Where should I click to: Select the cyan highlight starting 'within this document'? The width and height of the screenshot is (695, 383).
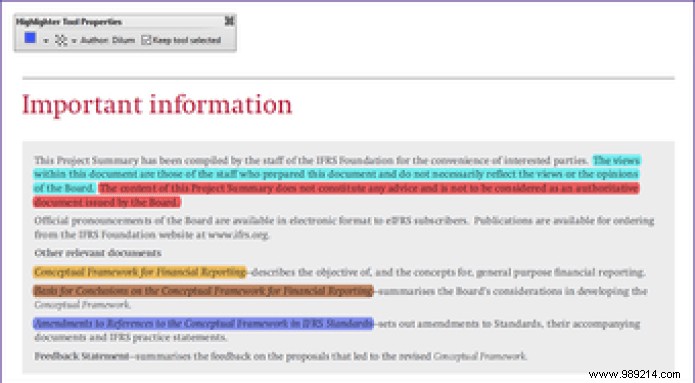tap(336, 174)
